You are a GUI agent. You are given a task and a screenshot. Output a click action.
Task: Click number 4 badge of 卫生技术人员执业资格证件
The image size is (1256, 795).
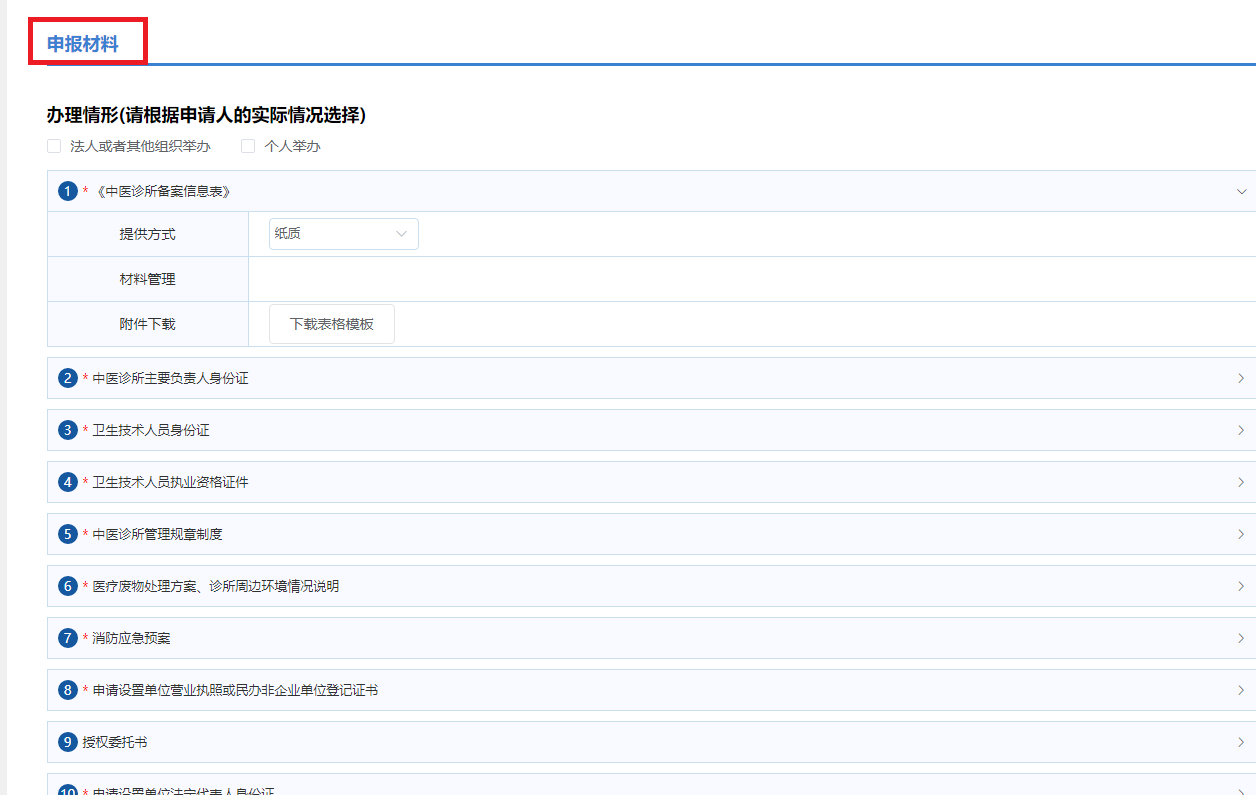point(67,482)
